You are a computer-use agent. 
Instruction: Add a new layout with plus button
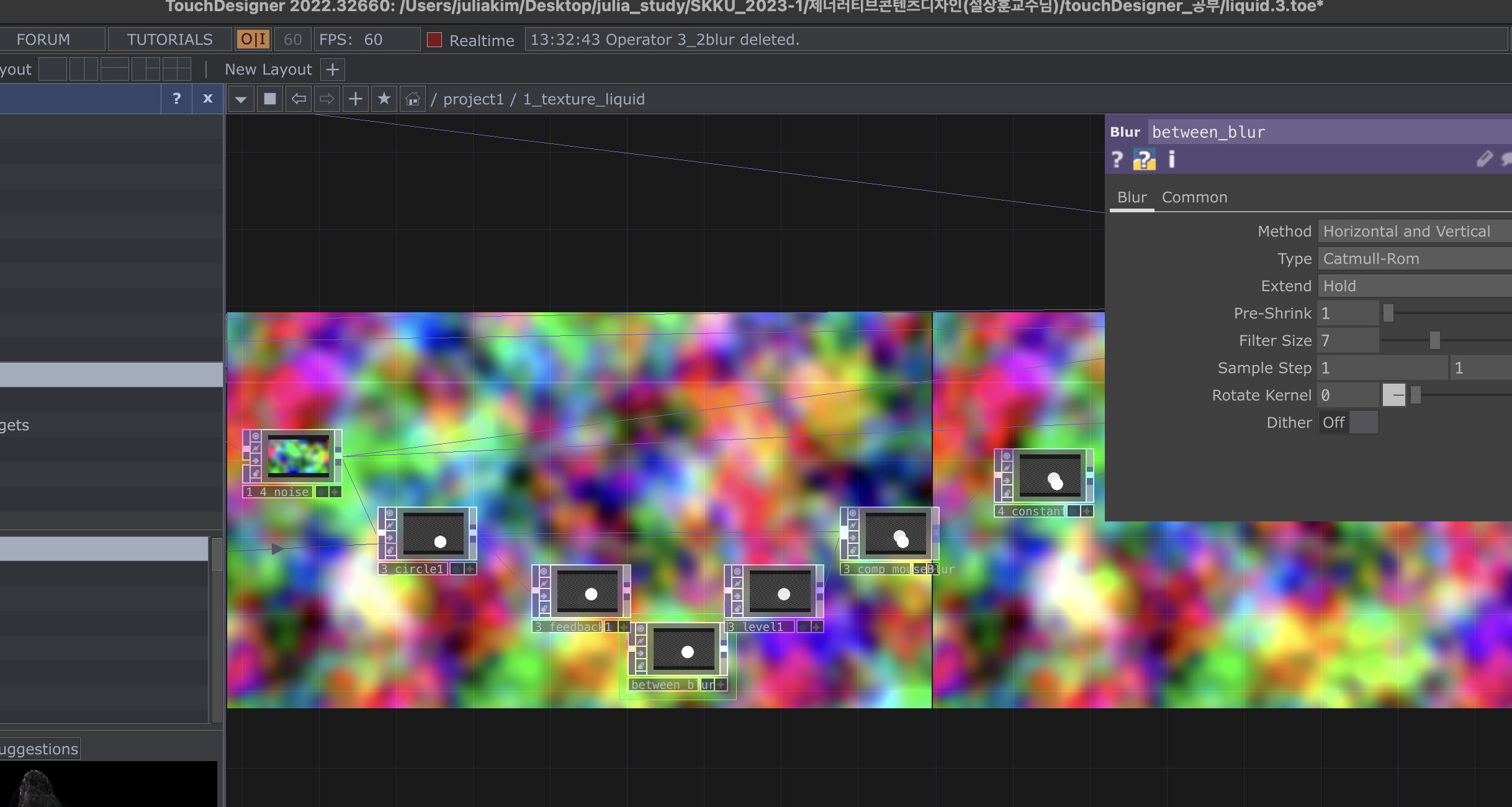coord(333,70)
